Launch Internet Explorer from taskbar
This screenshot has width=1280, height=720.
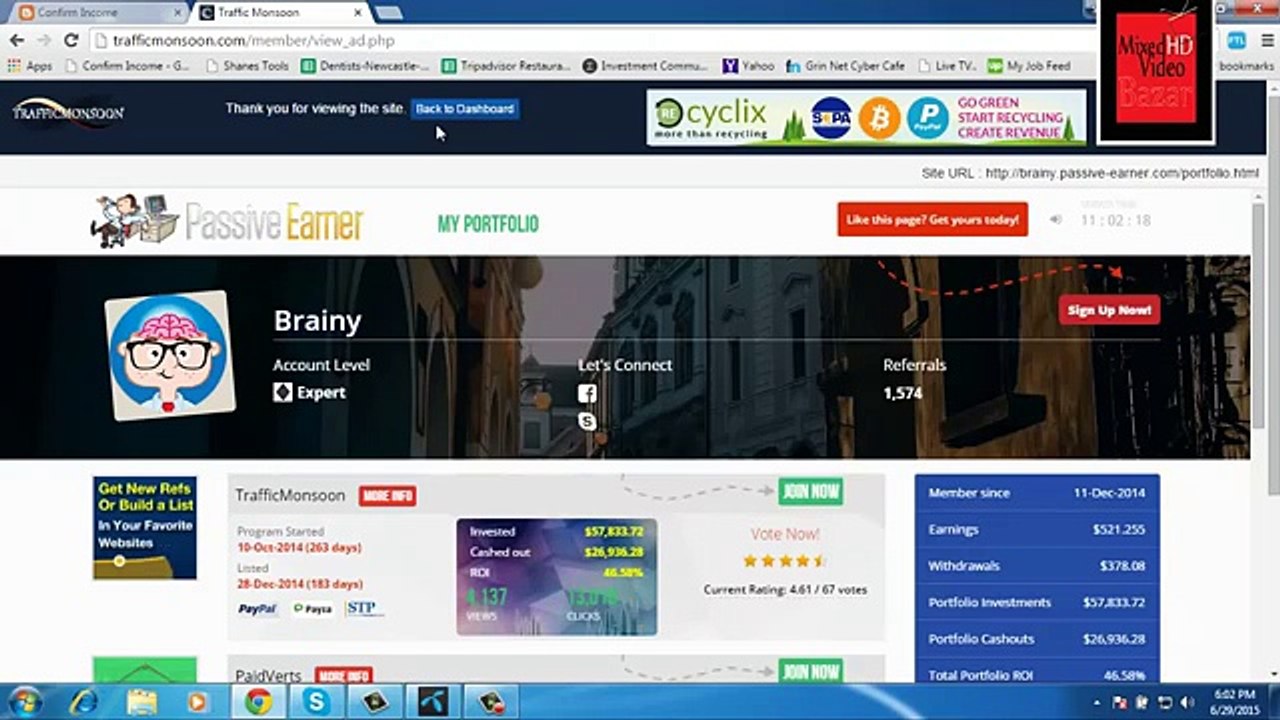84,701
